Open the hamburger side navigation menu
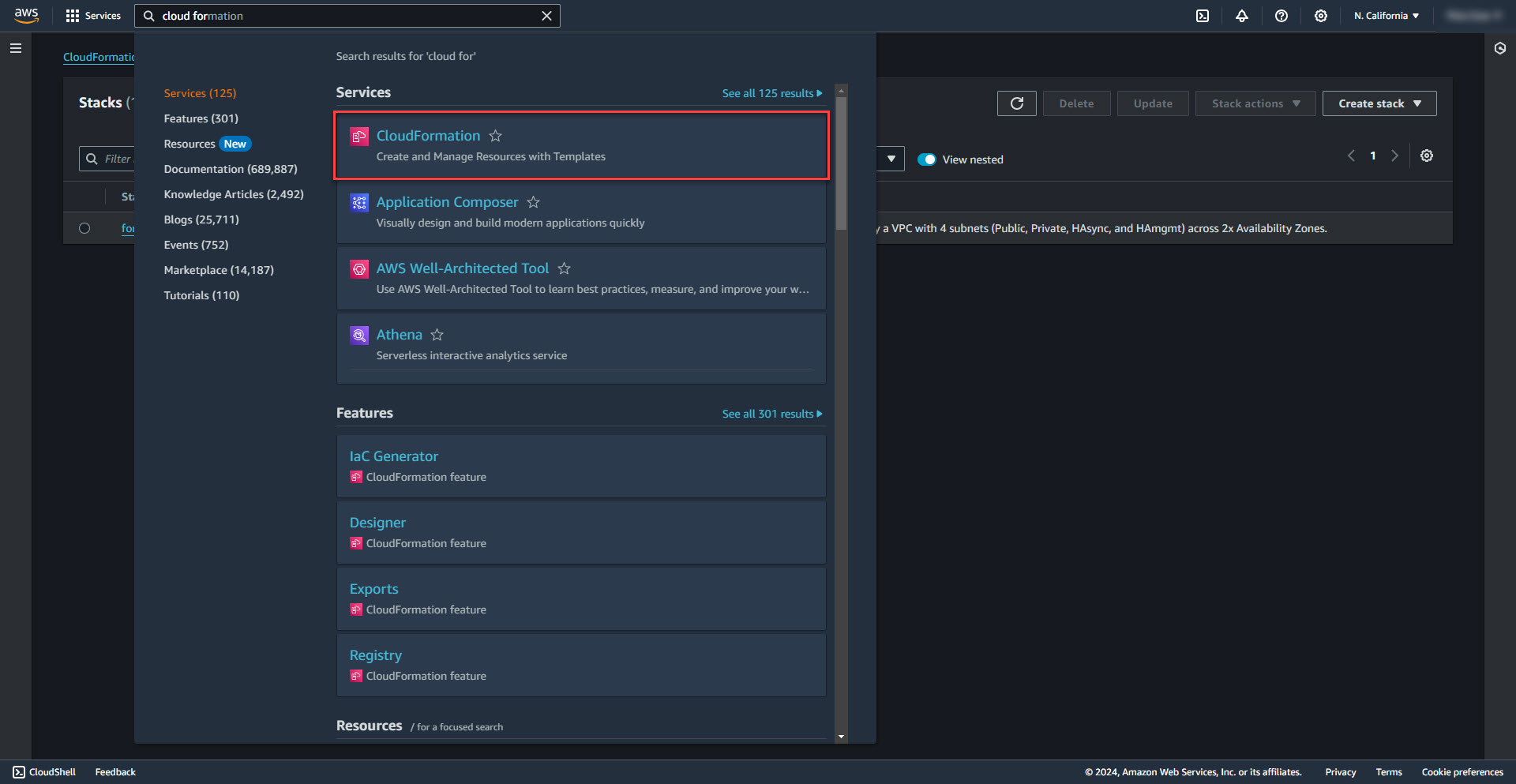Screen dimensions: 1516x784 click(x=15, y=48)
